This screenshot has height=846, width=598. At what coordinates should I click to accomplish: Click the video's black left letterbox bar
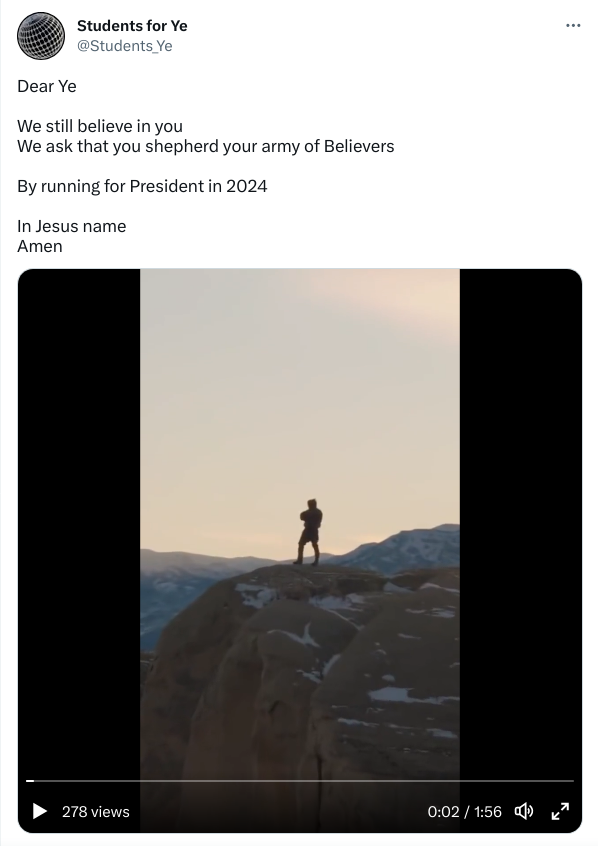[79, 540]
